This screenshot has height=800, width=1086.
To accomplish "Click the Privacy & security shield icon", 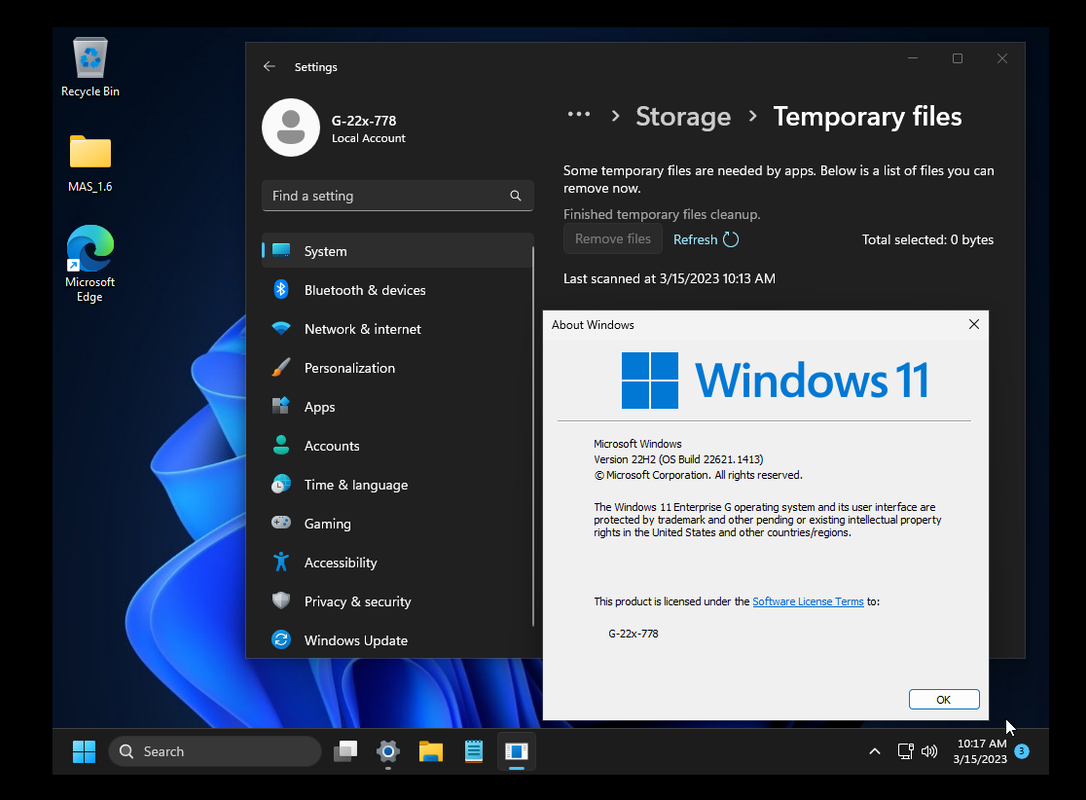I will pyautogui.click(x=281, y=601).
